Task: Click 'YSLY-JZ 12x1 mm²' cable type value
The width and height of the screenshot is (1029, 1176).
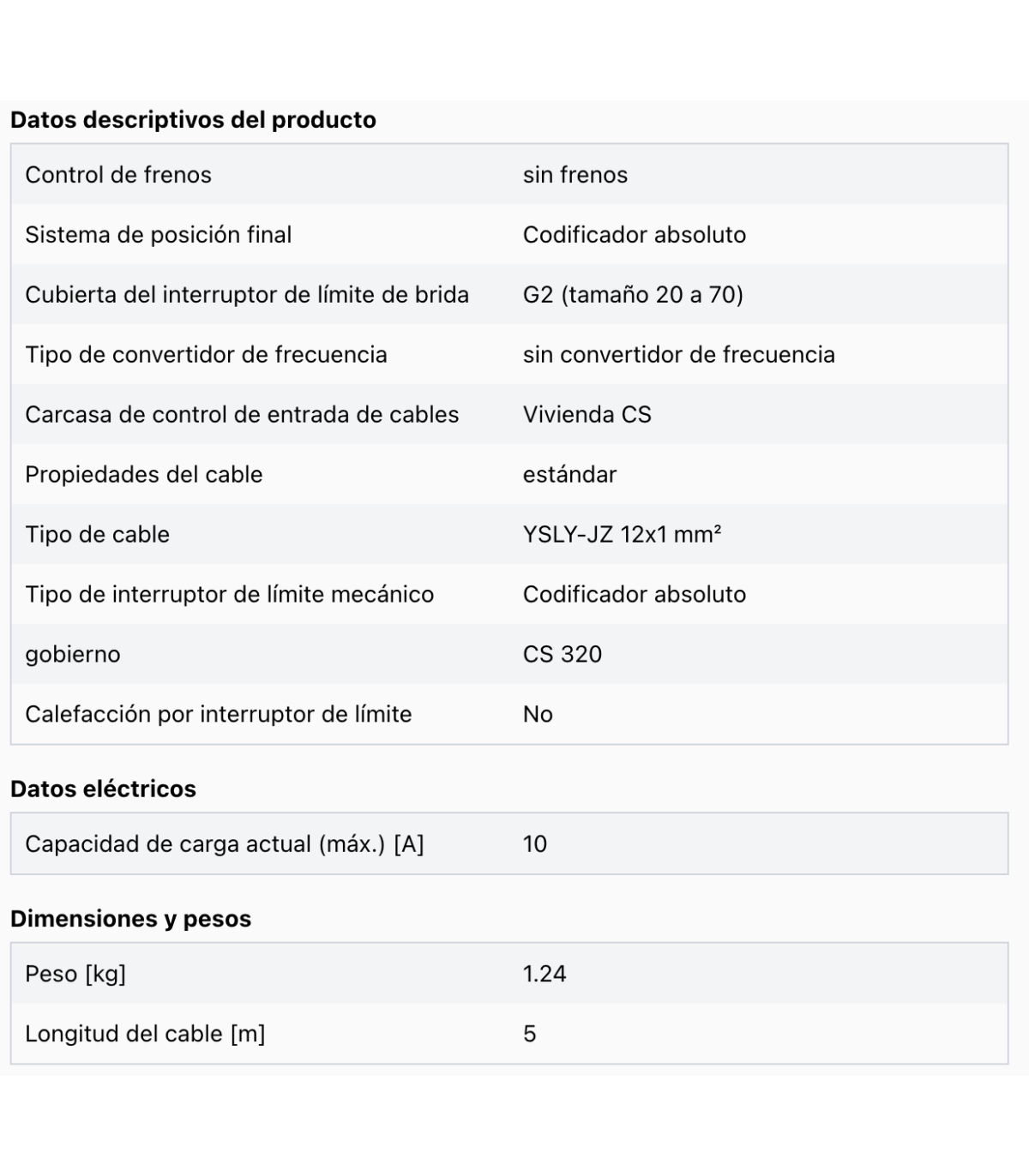Action: pos(623,535)
